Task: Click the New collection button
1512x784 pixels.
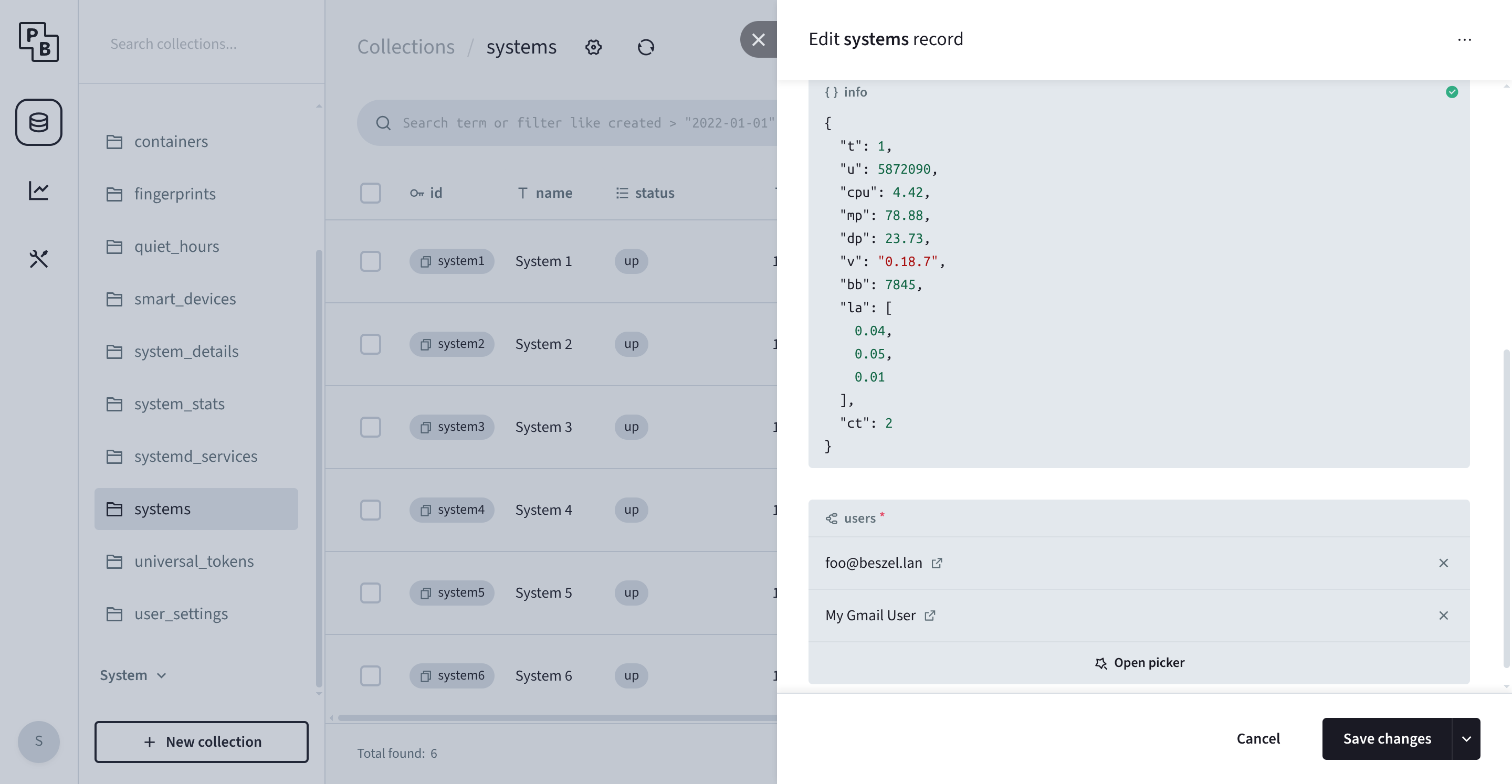Action: pyautogui.click(x=201, y=741)
